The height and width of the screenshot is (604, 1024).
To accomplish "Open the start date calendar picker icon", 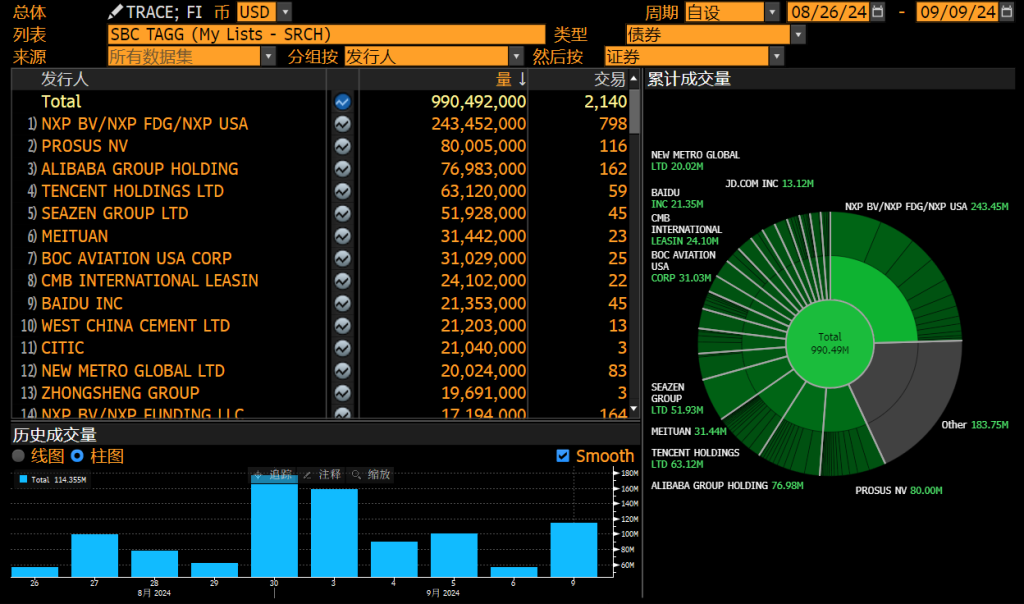I will [x=878, y=12].
